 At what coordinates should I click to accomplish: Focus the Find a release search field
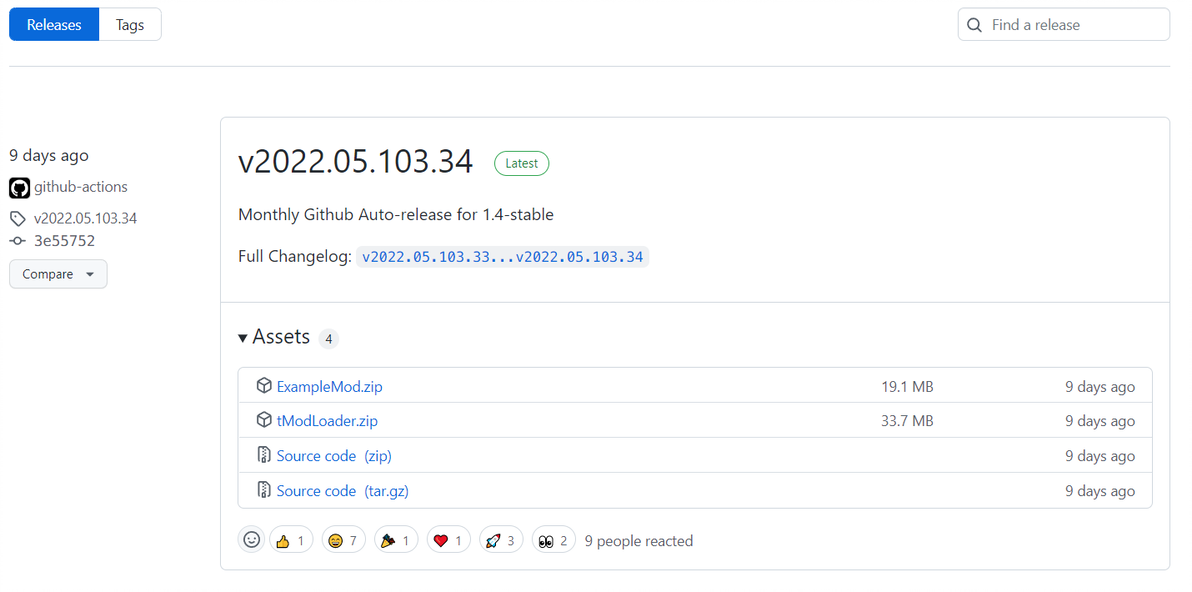[x=1064, y=24]
